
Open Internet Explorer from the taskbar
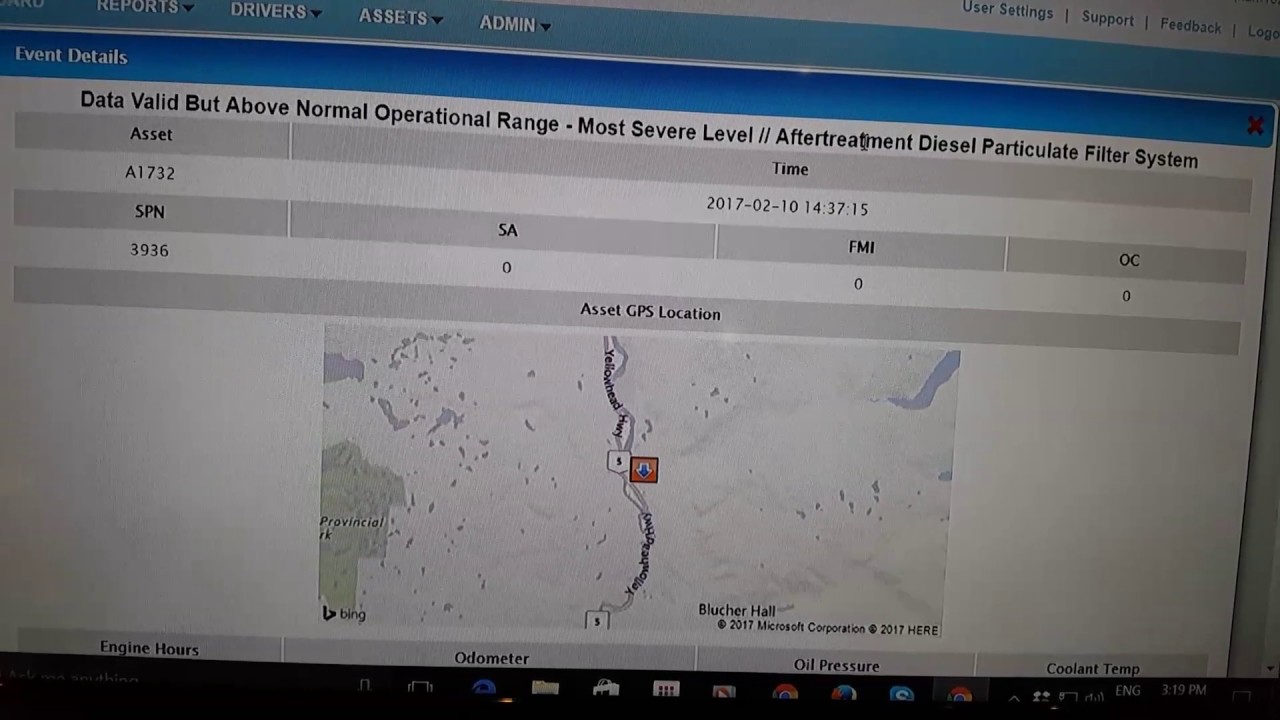[x=484, y=690]
